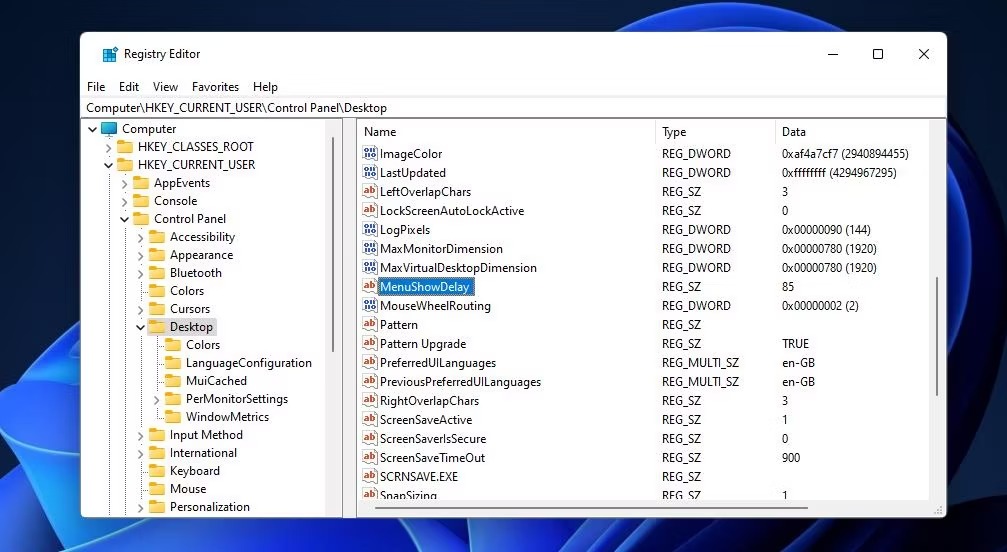Image resolution: width=1007 pixels, height=552 pixels.
Task: Select the MuiCached key
Action: point(216,381)
